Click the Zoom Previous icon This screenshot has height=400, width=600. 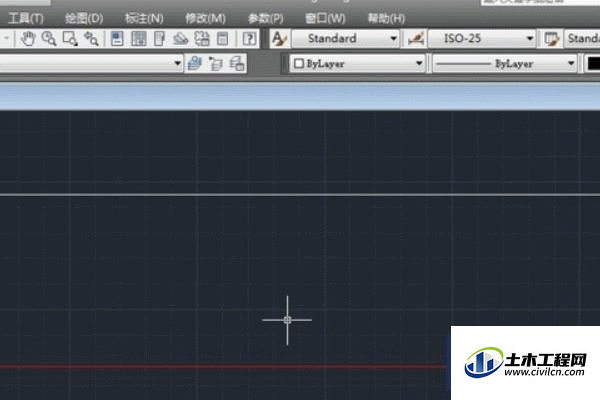(x=91, y=39)
